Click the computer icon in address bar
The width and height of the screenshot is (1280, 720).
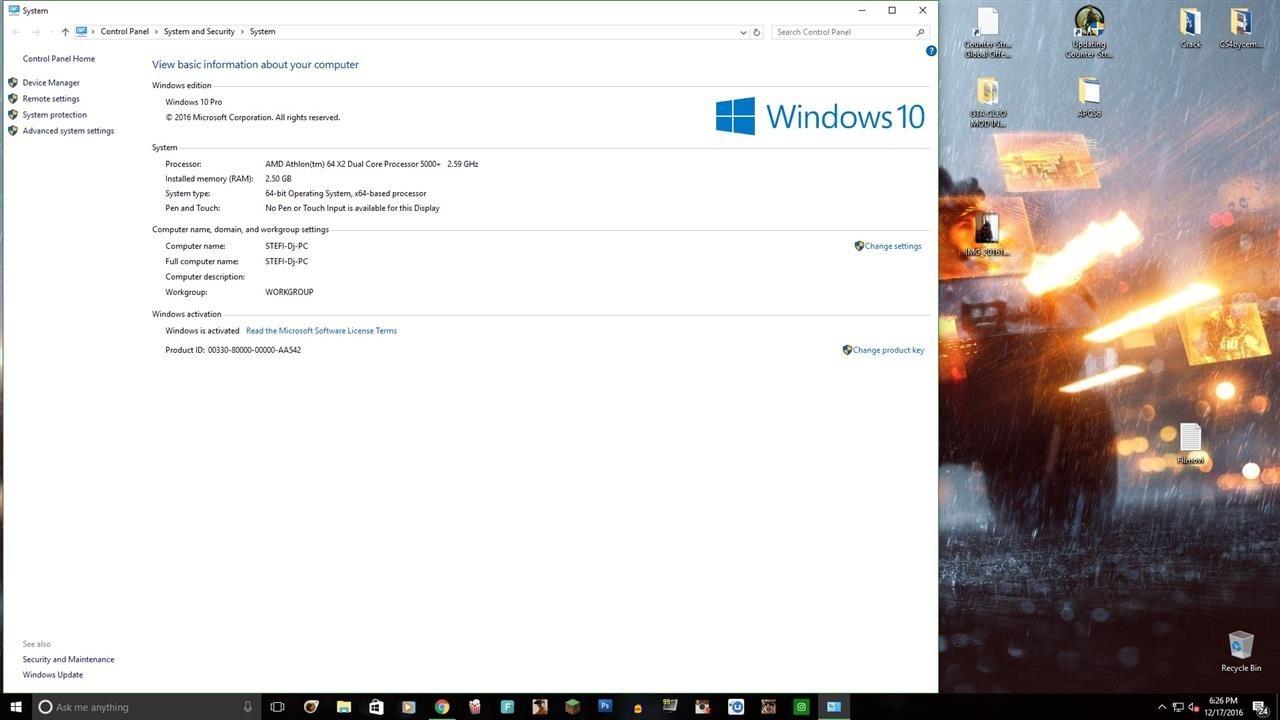click(x=81, y=32)
